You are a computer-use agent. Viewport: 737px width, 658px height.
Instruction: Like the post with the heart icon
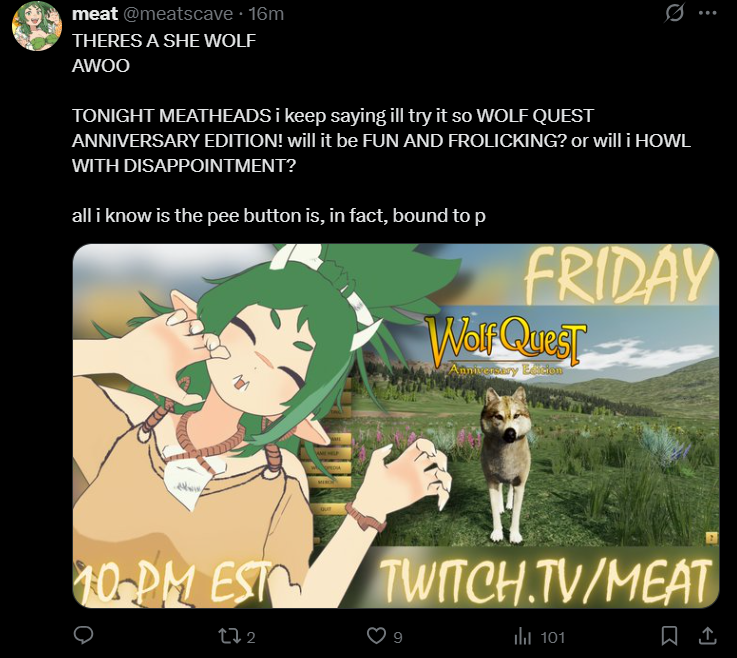click(376, 636)
